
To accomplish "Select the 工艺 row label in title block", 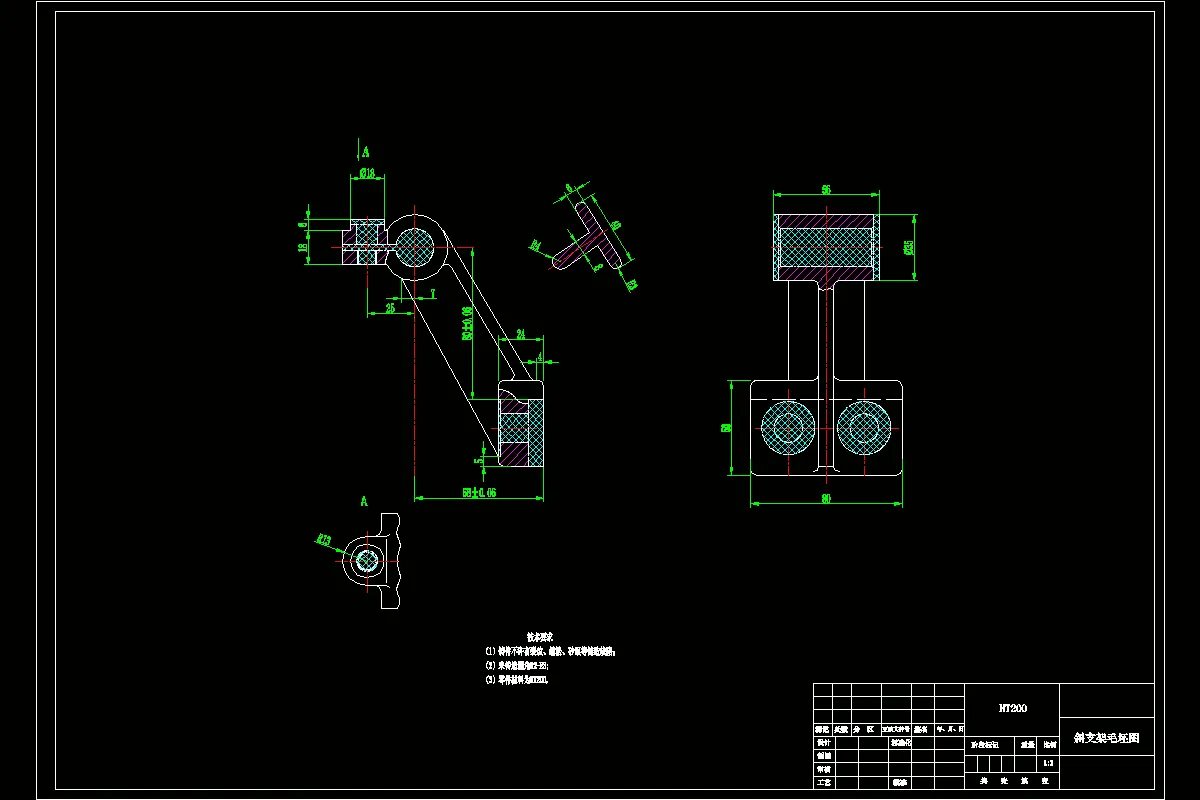I will point(823,782).
